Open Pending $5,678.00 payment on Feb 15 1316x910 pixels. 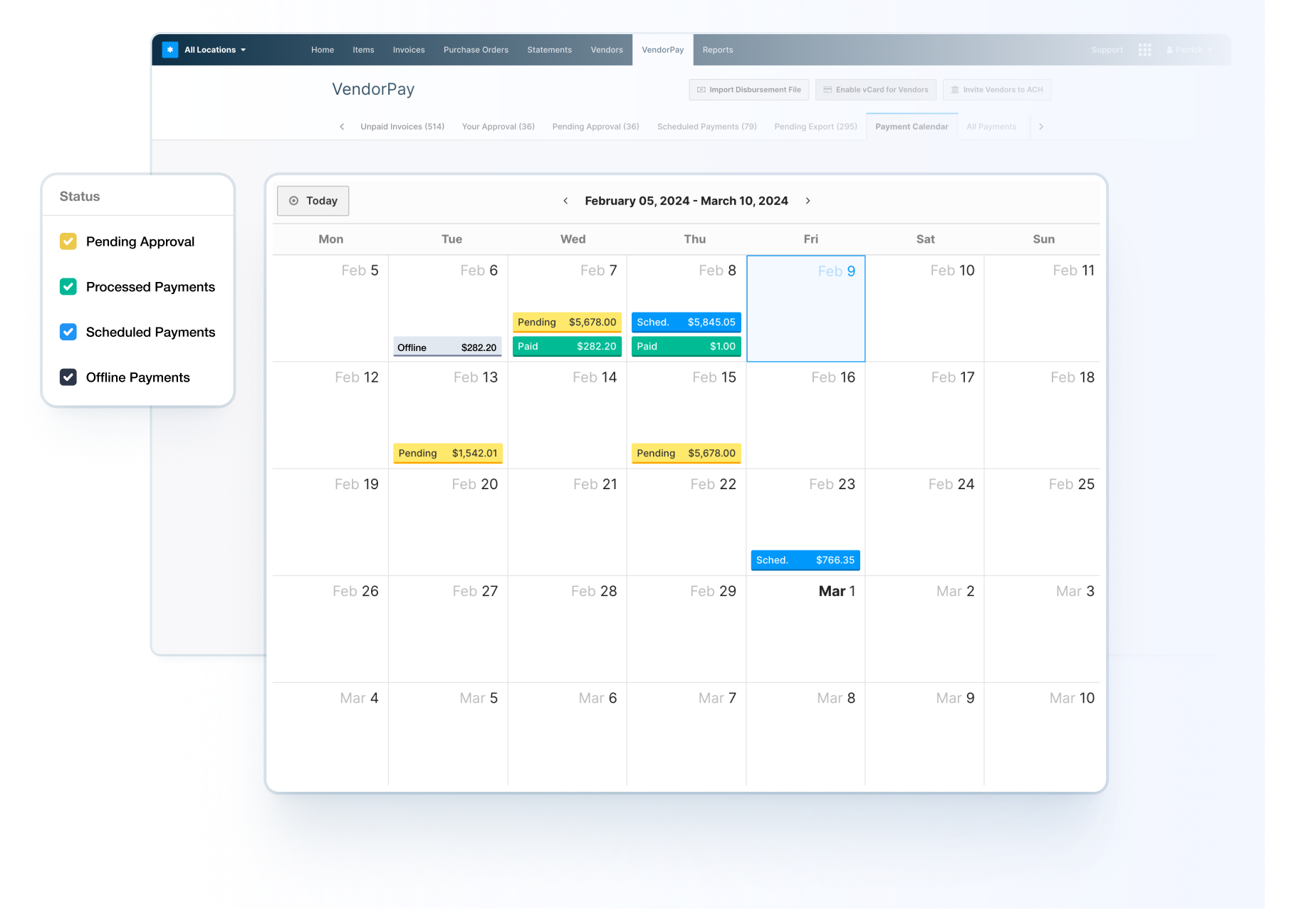pos(686,454)
